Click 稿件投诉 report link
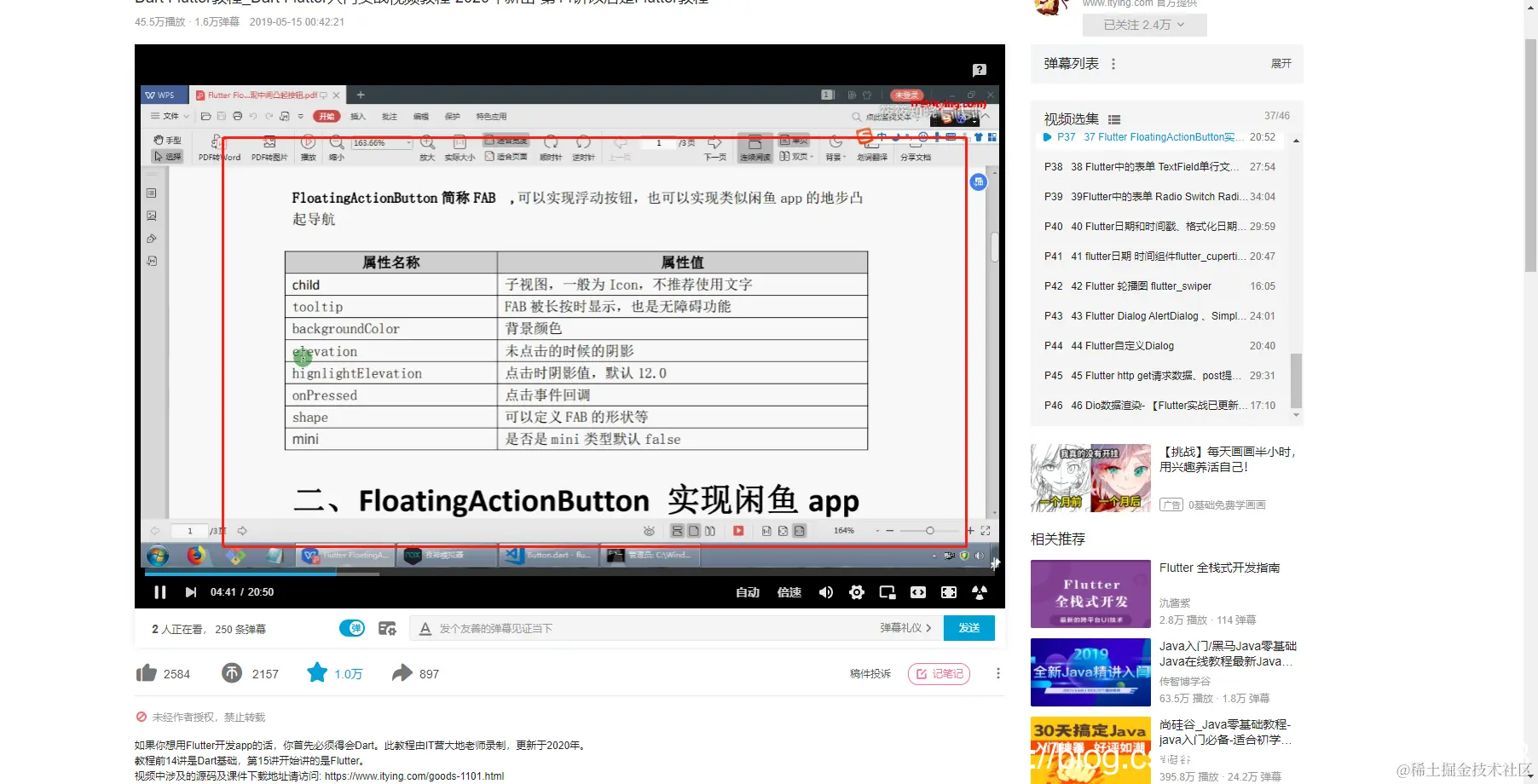 point(870,673)
